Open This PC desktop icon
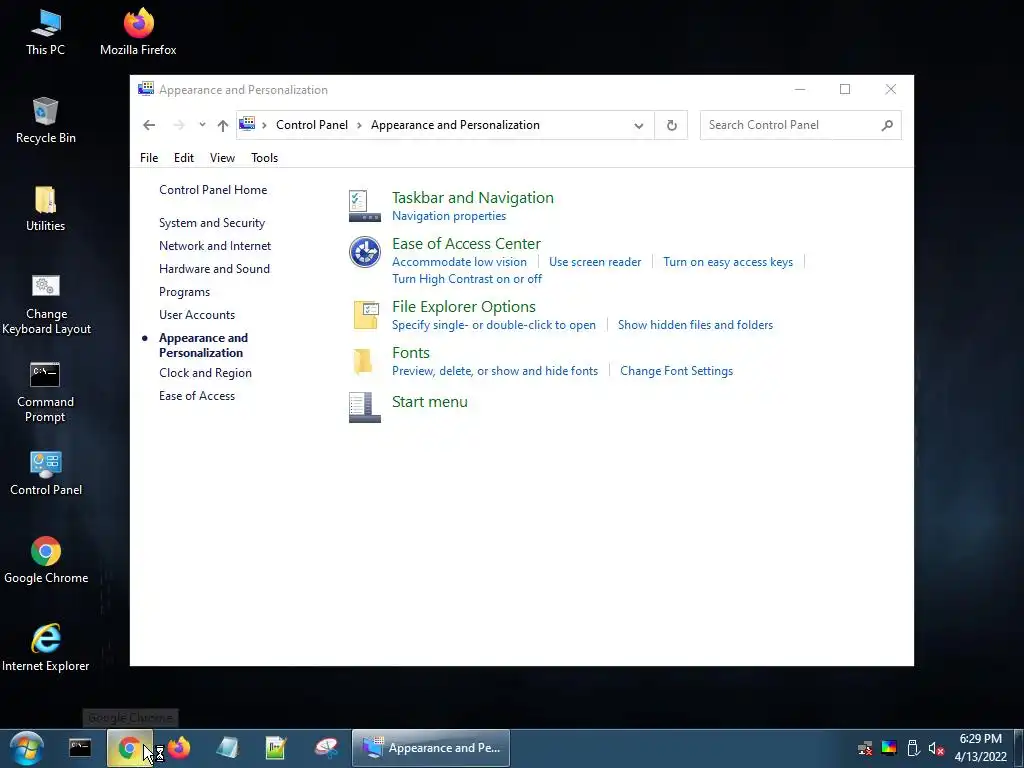1024x768 pixels. point(46,33)
